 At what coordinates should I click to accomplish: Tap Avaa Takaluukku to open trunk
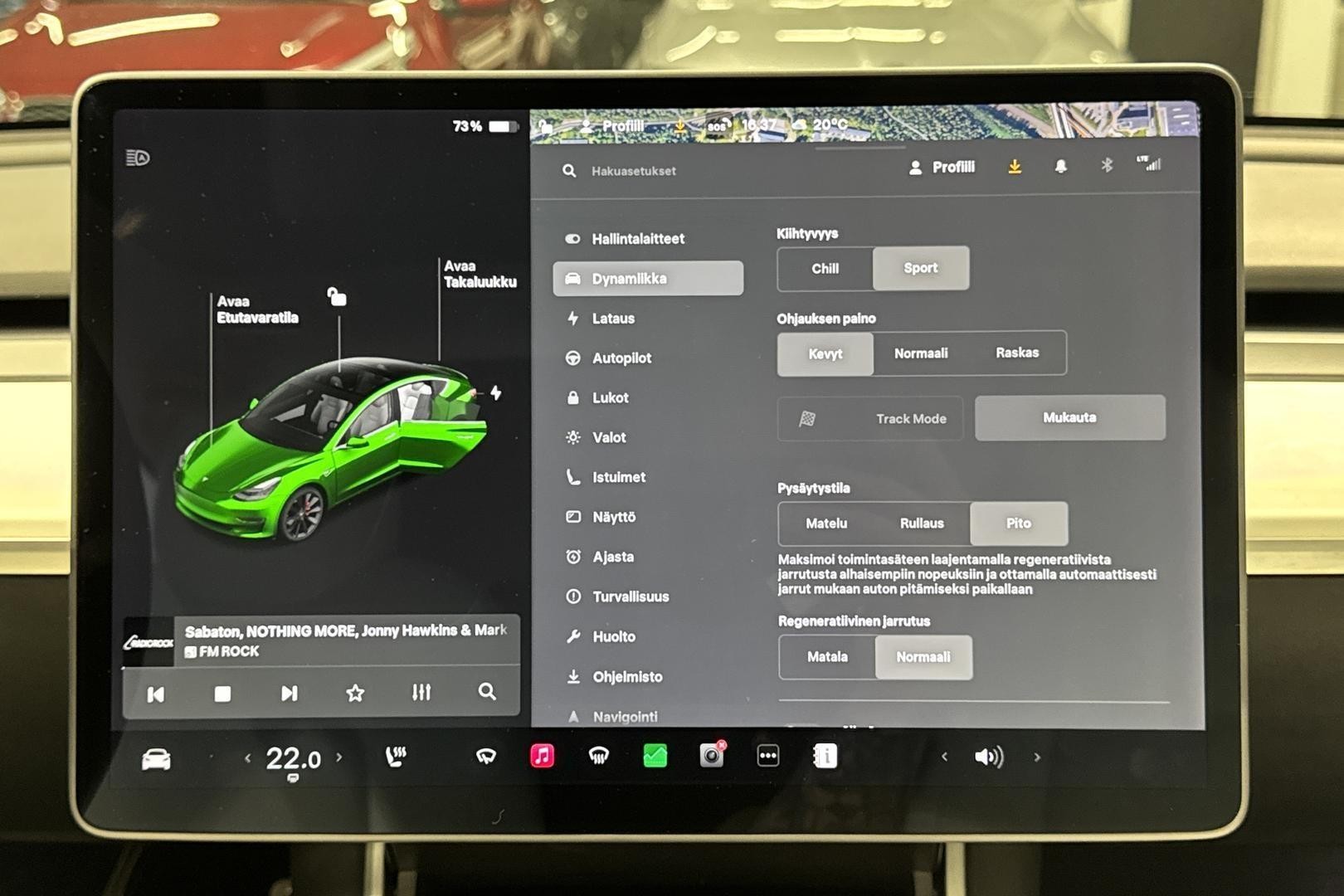click(x=480, y=275)
